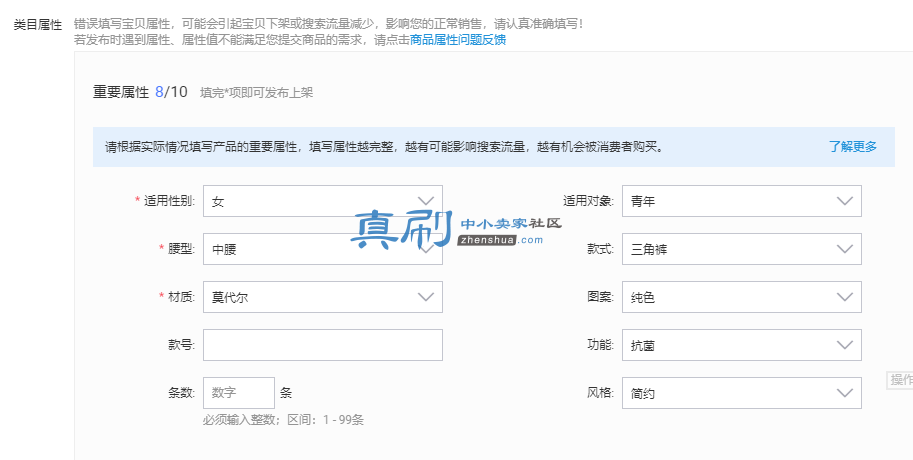This screenshot has width=913, height=460.
Task: Open the 图案 dropdown showing 纯色
Action: click(741, 297)
